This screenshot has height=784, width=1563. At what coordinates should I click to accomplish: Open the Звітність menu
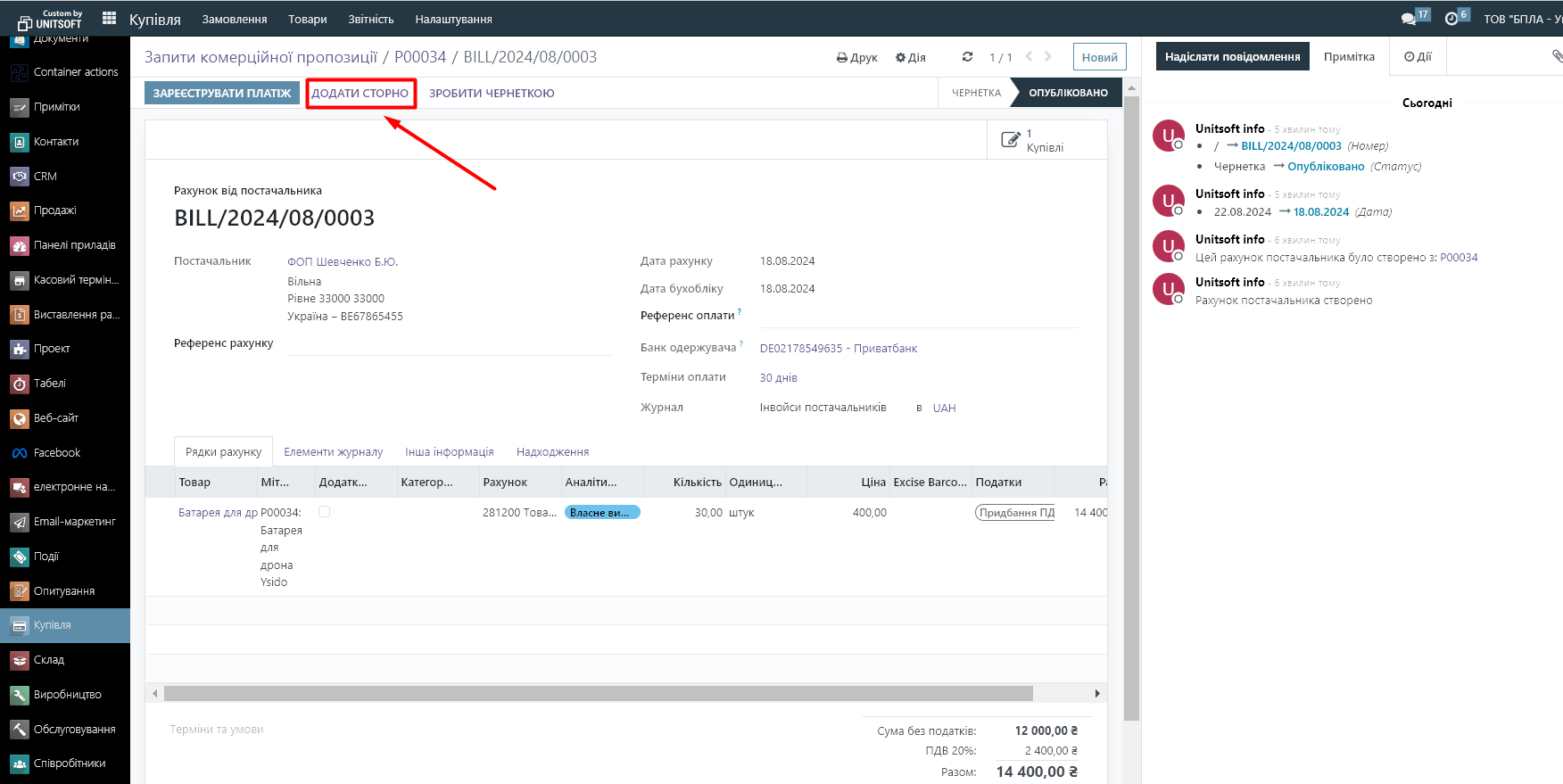pos(370,19)
